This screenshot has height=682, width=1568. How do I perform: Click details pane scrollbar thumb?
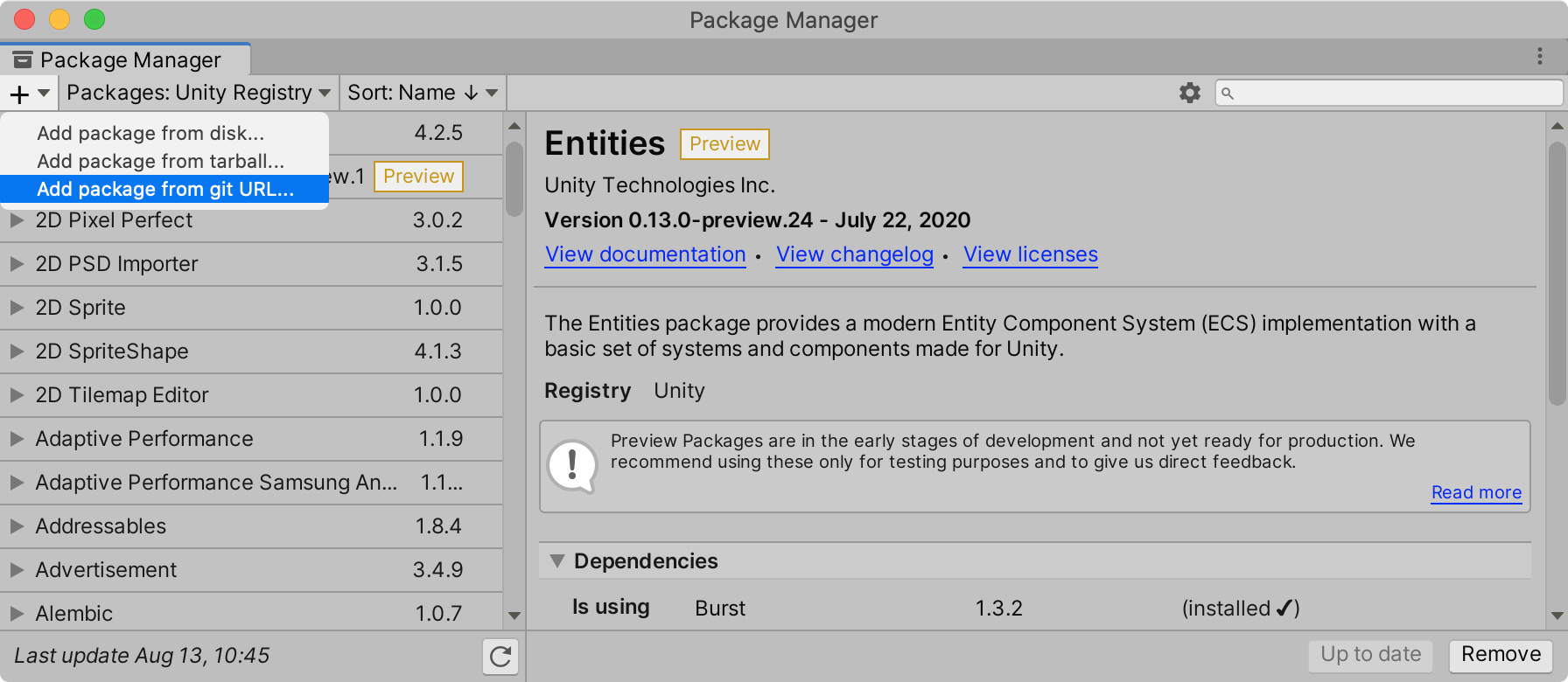[x=1557, y=274]
